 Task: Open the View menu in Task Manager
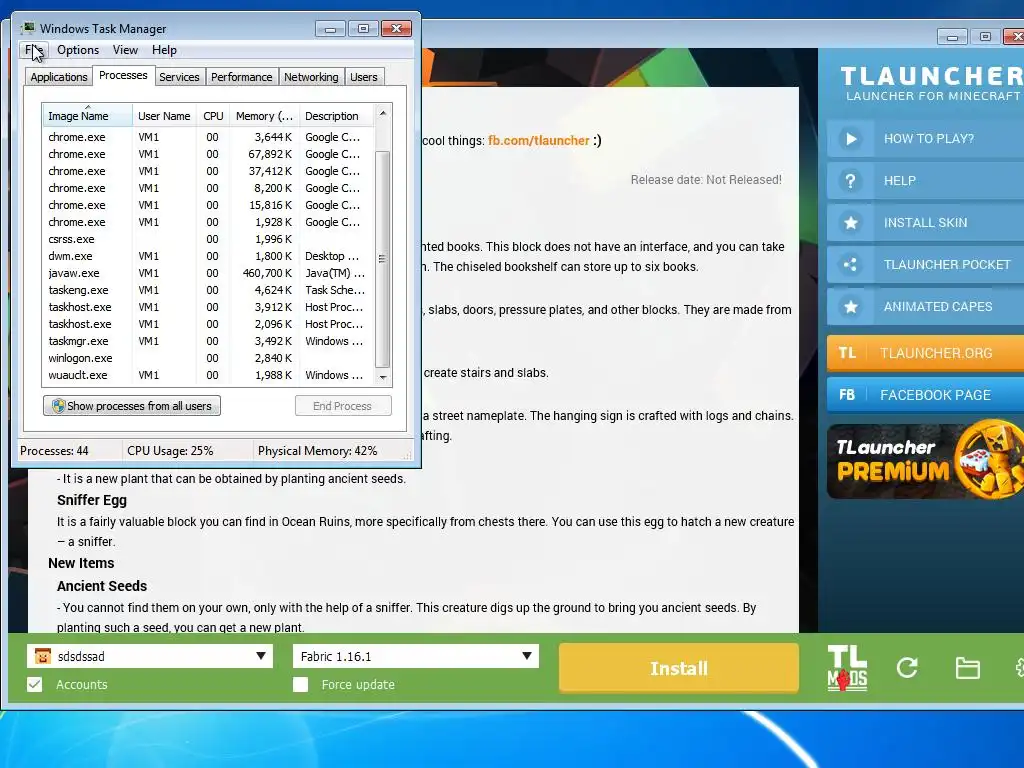pyautogui.click(x=125, y=50)
